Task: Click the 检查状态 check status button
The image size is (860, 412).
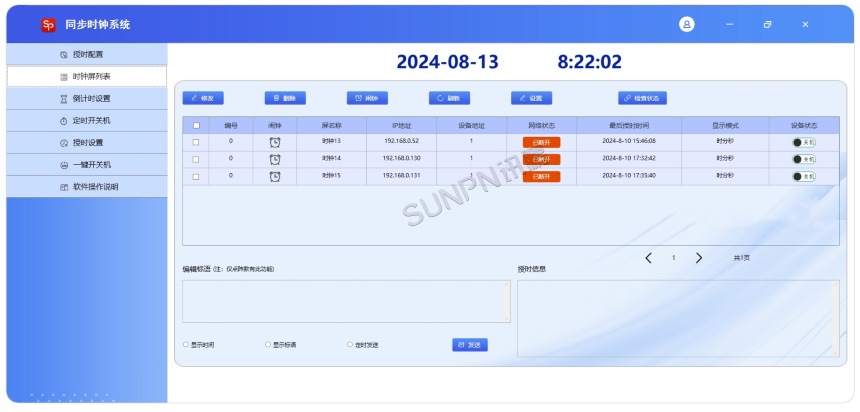Action: tap(642, 98)
